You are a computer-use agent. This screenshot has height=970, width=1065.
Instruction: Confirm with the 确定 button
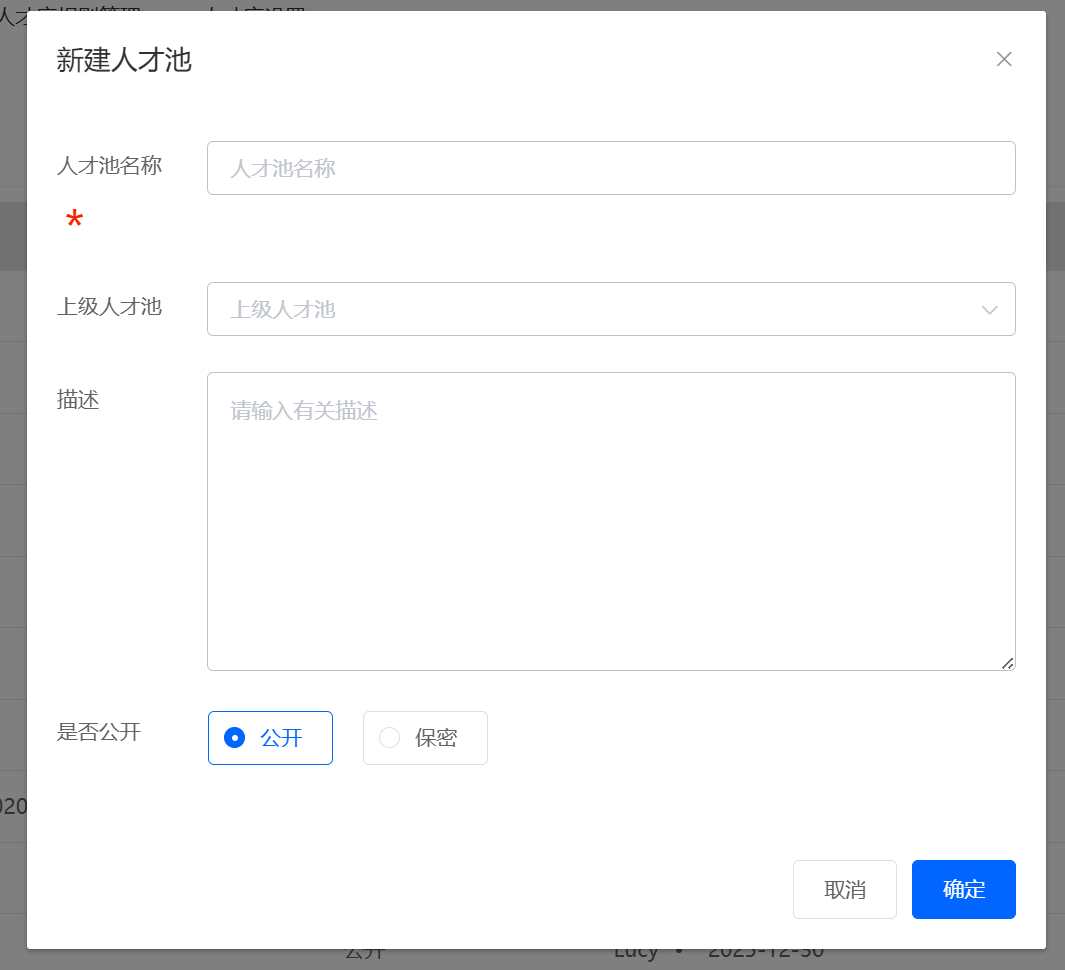963,889
